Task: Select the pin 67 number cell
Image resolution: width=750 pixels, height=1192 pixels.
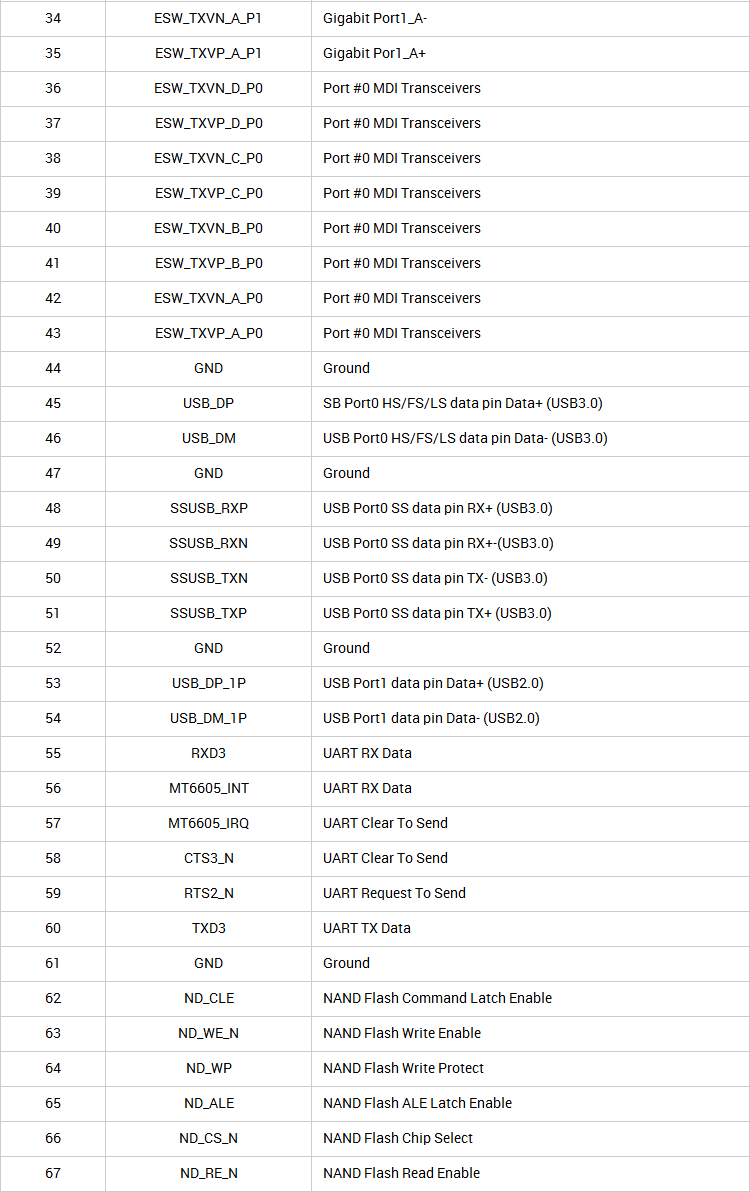Action: 52,1173
